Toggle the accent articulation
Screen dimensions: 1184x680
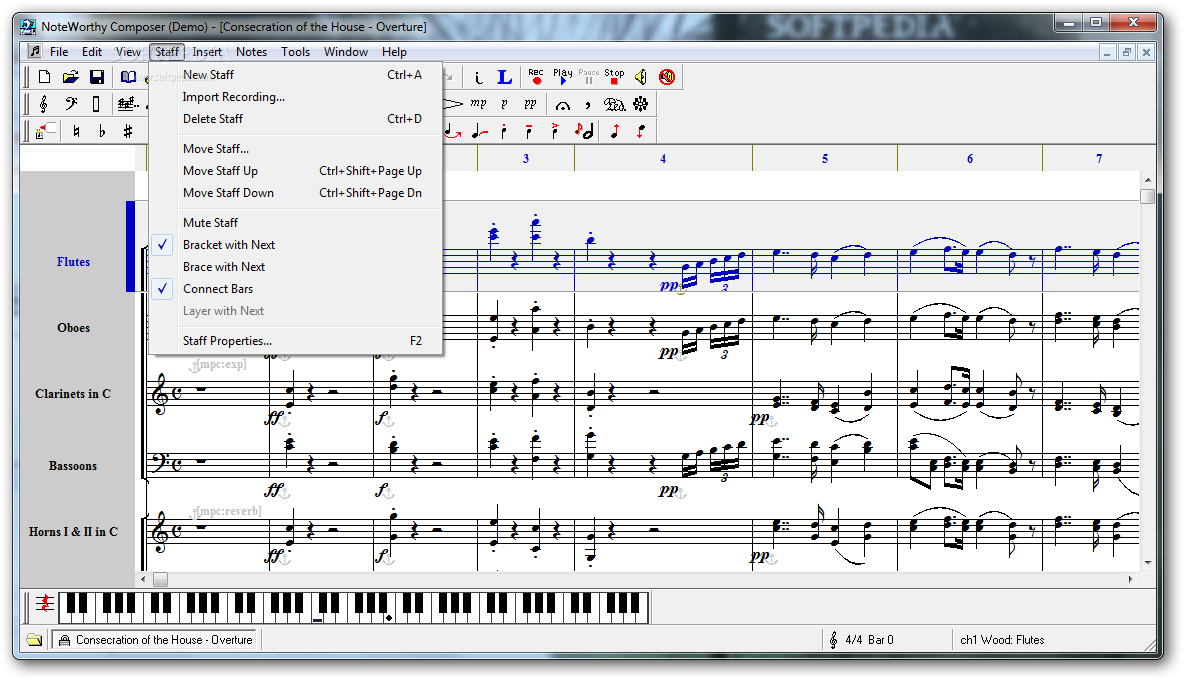[x=555, y=131]
